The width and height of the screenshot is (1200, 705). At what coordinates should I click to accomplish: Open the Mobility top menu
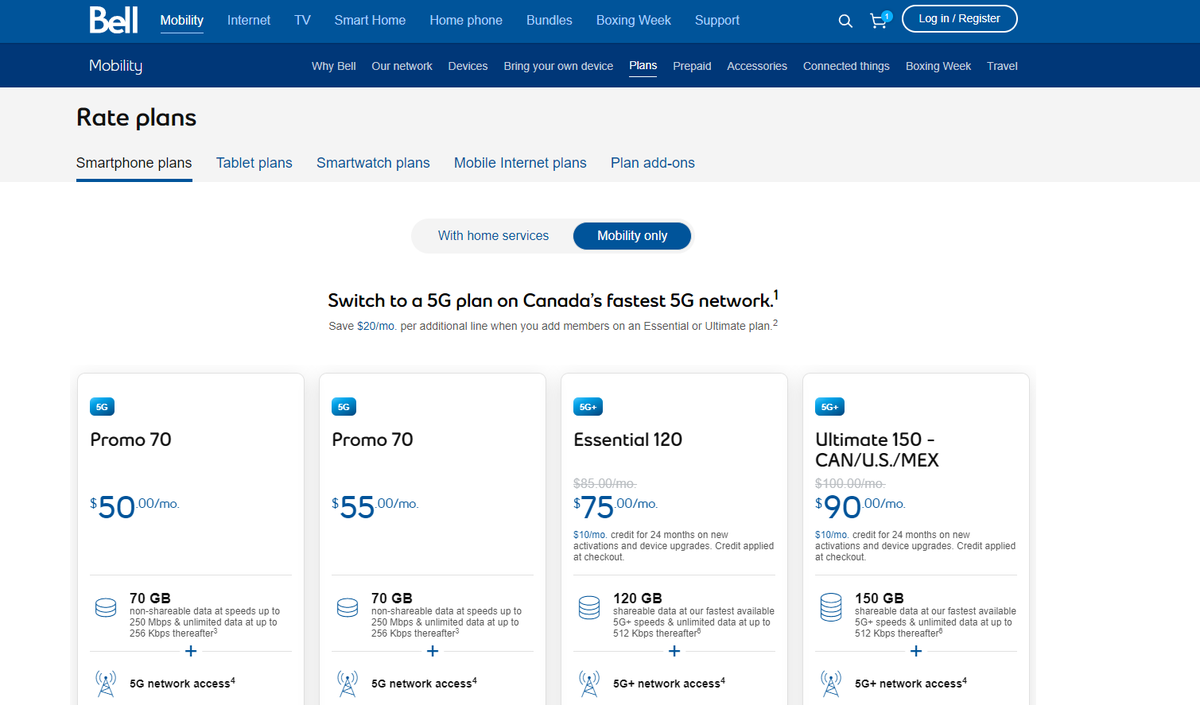coord(182,20)
